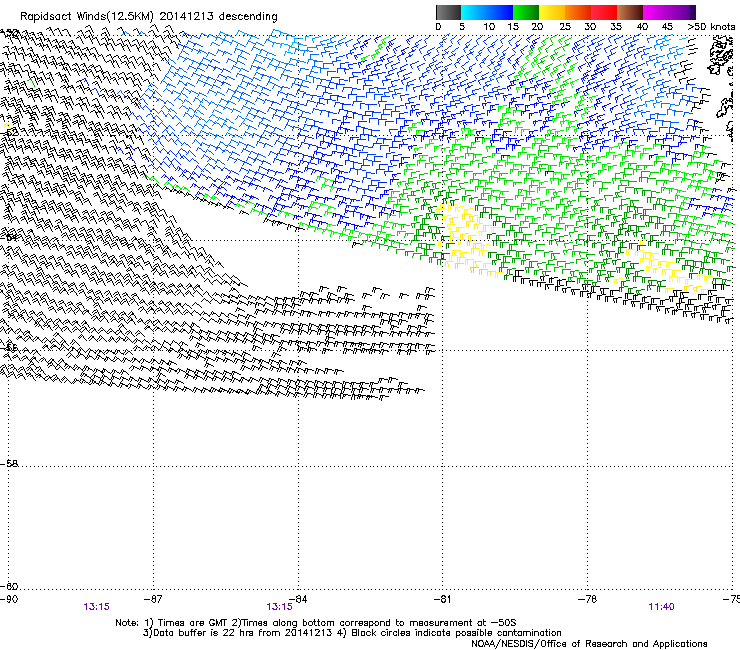
Task: Click the purple '11:40' time label
Action: pos(661,607)
